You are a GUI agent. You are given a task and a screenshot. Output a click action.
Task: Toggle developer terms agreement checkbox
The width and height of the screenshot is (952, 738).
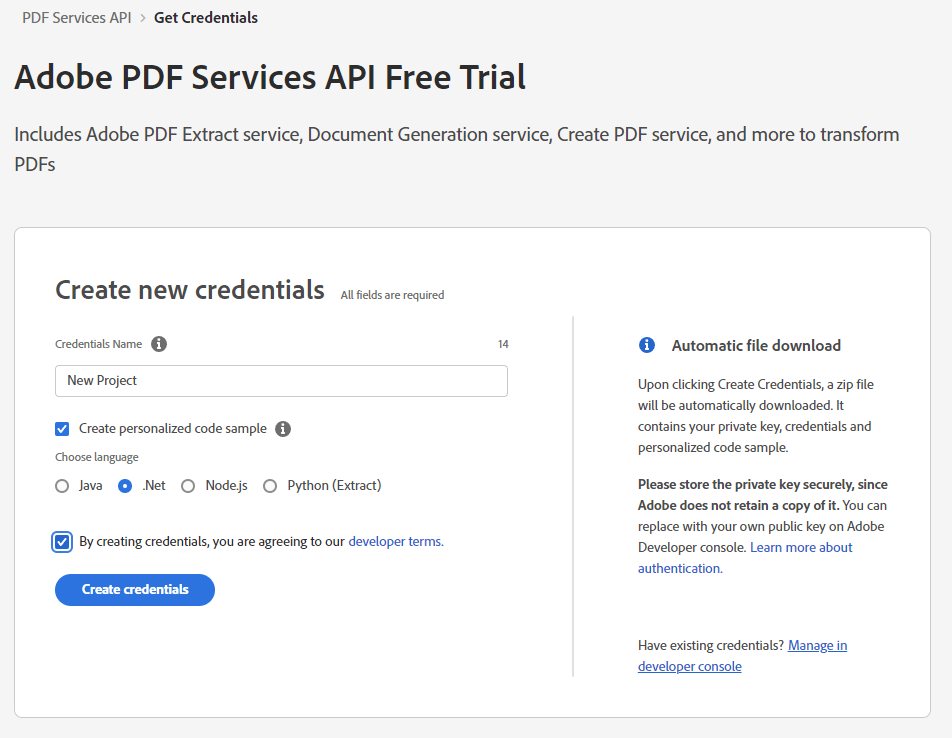[62, 542]
